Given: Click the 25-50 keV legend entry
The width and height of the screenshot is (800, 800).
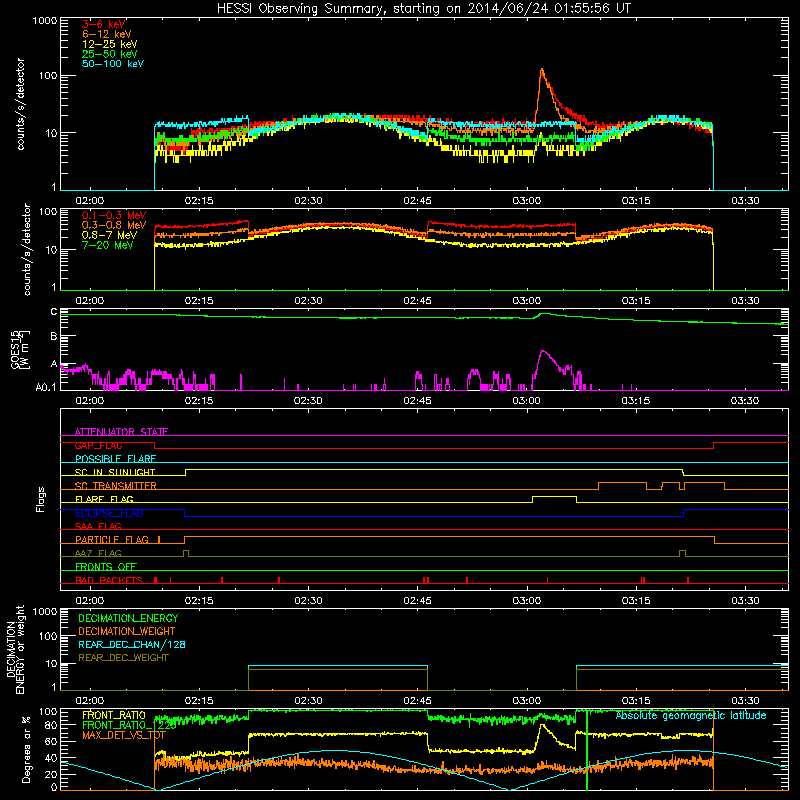Looking at the screenshot, I should click(110, 54).
